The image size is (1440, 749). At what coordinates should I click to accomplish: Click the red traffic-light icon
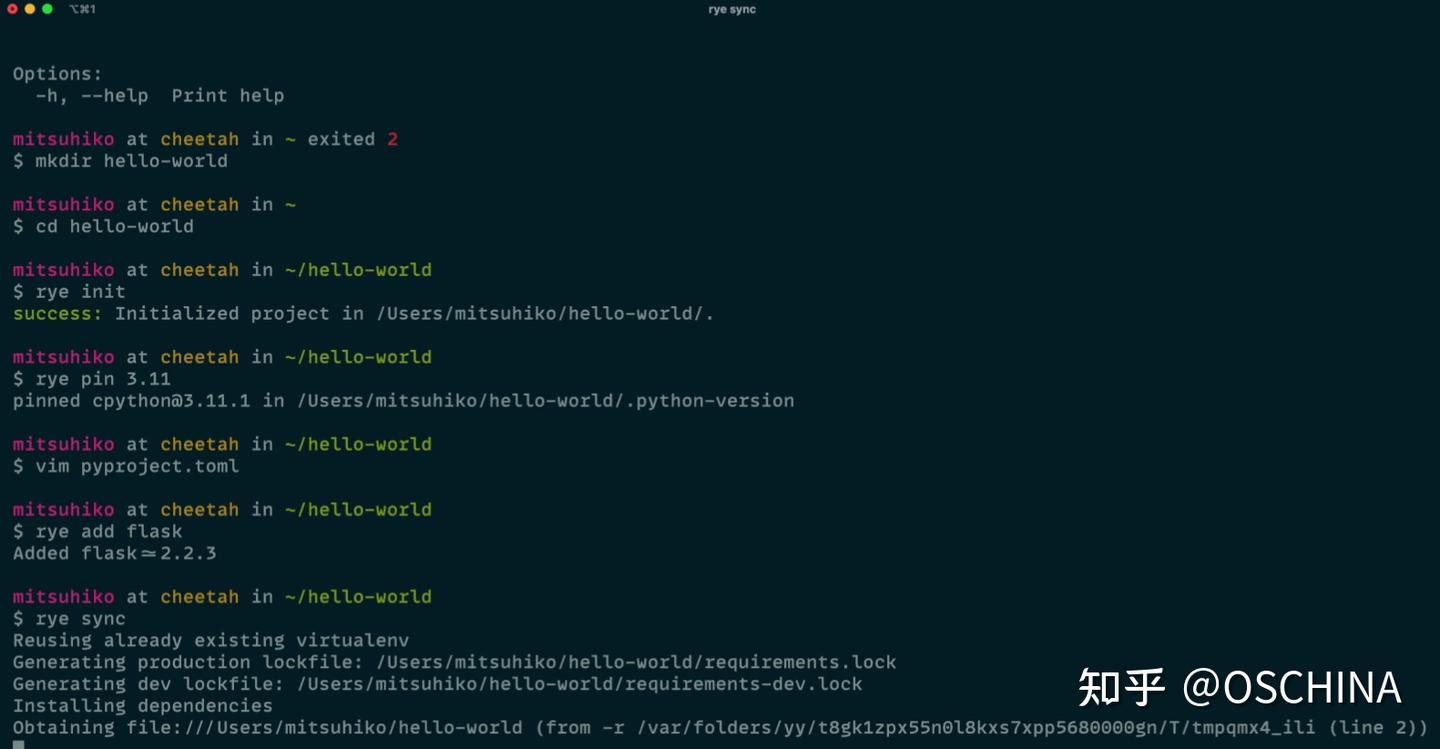pos(12,9)
